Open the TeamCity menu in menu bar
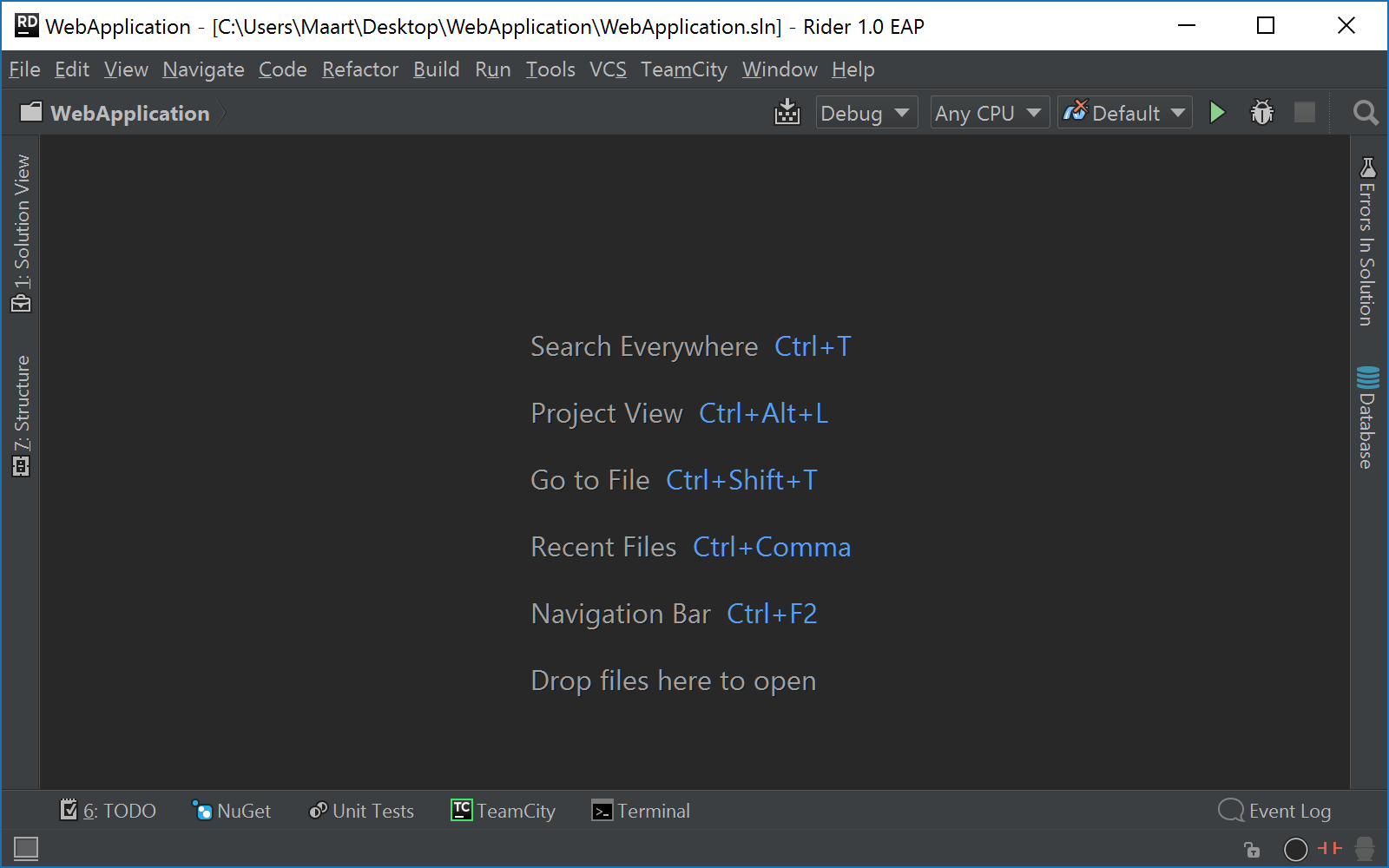Viewport: 1389px width, 868px height. click(684, 69)
